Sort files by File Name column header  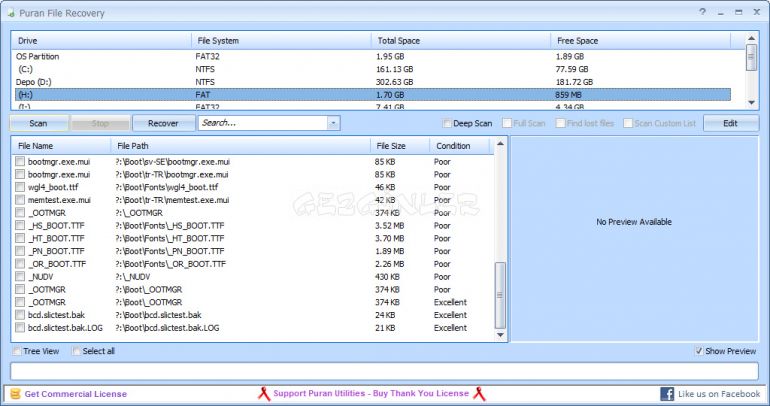[x=61, y=146]
